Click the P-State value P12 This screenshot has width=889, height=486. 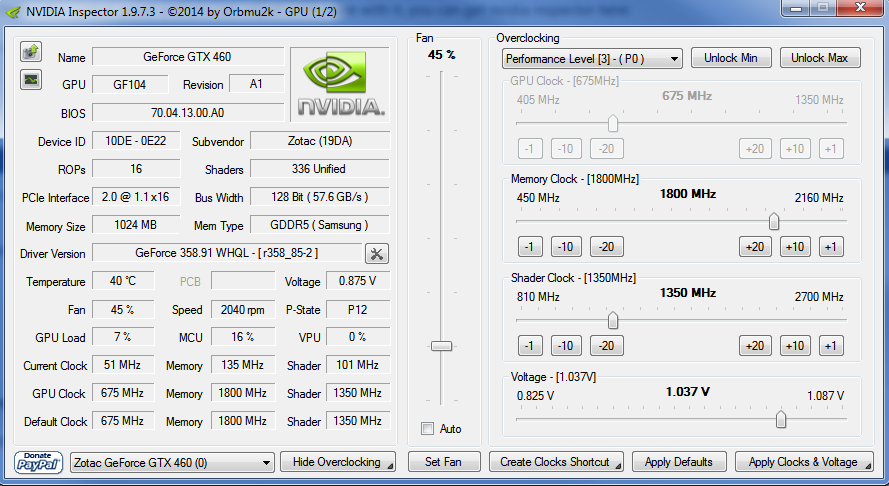[x=358, y=309]
